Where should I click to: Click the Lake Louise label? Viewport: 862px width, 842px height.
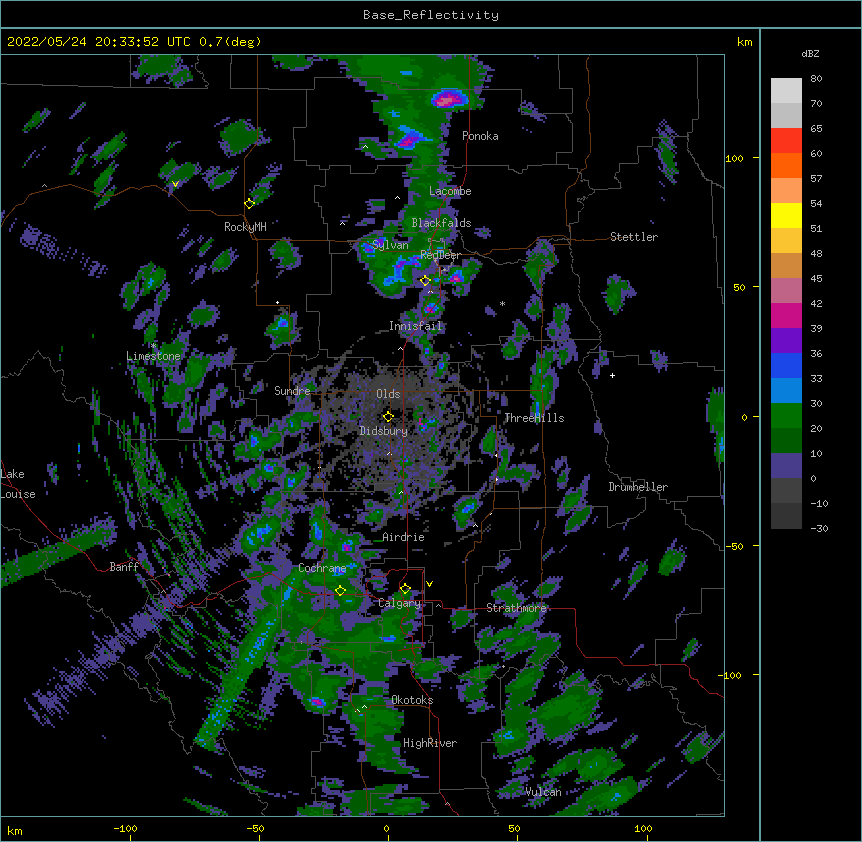point(18,484)
